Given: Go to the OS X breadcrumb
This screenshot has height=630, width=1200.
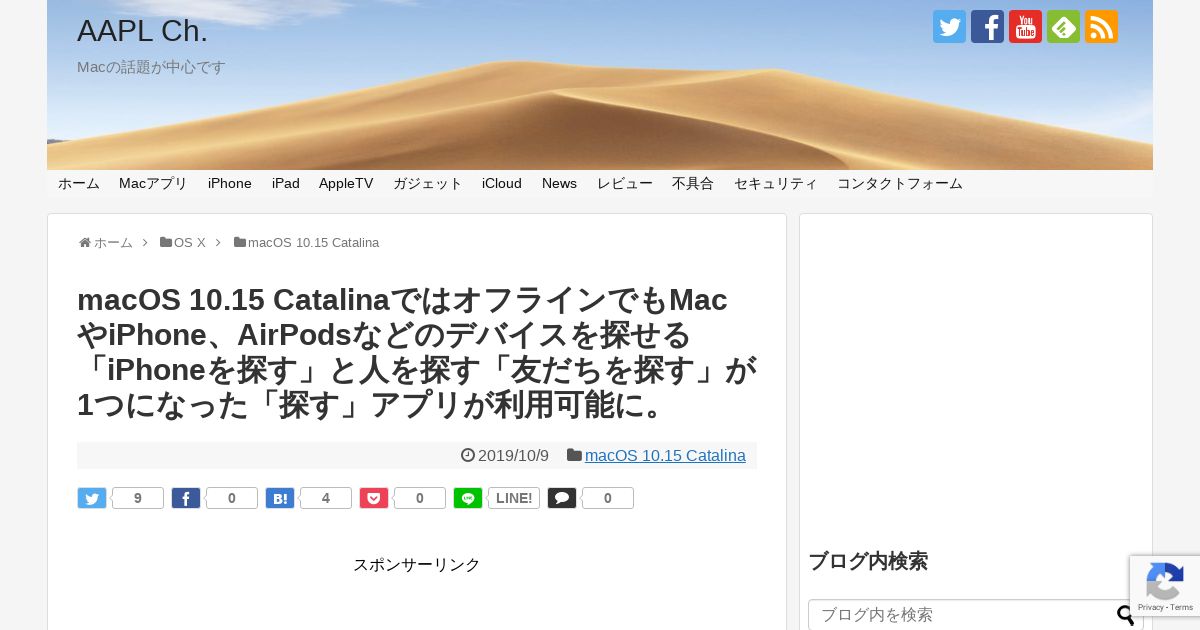Looking at the screenshot, I should click(x=189, y=242).
